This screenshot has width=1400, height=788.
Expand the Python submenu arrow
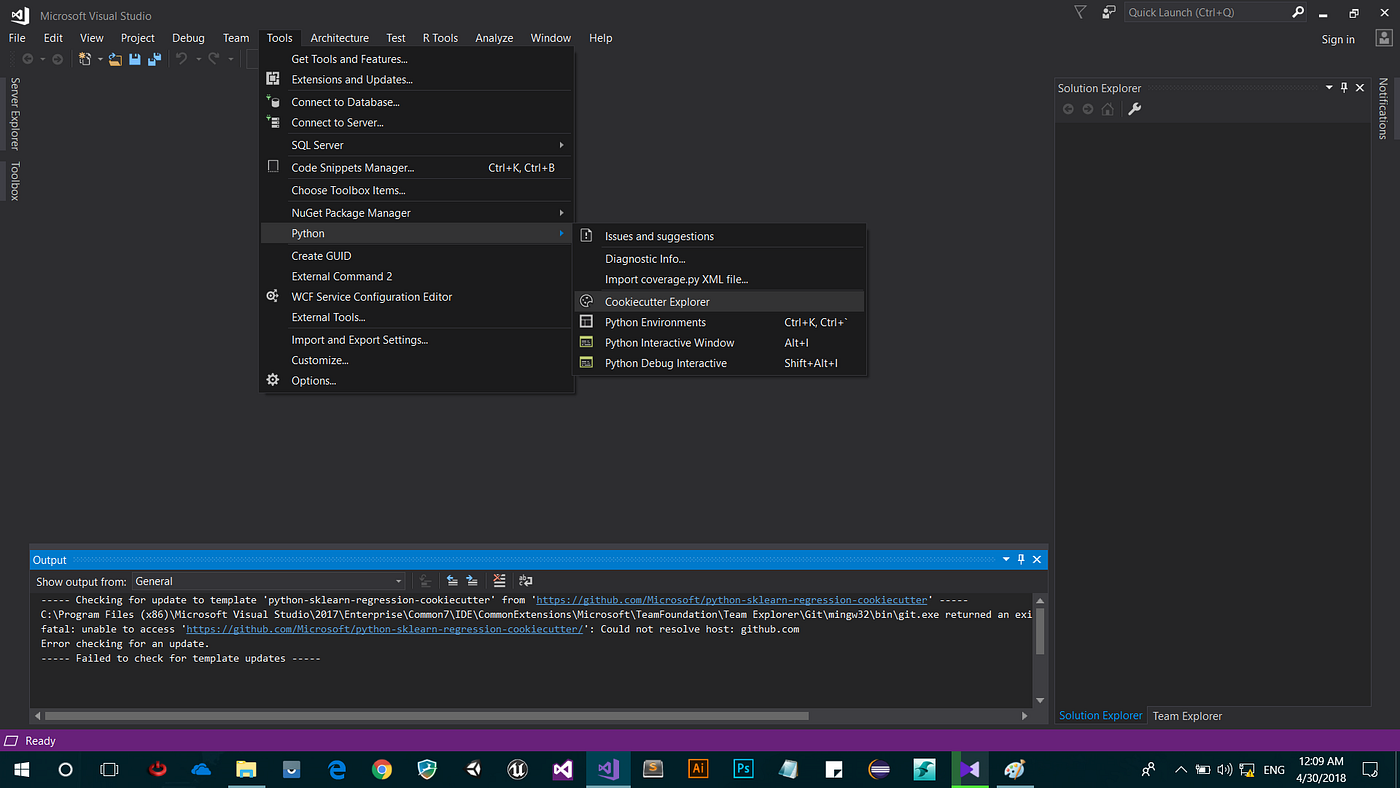coord(562,234)
